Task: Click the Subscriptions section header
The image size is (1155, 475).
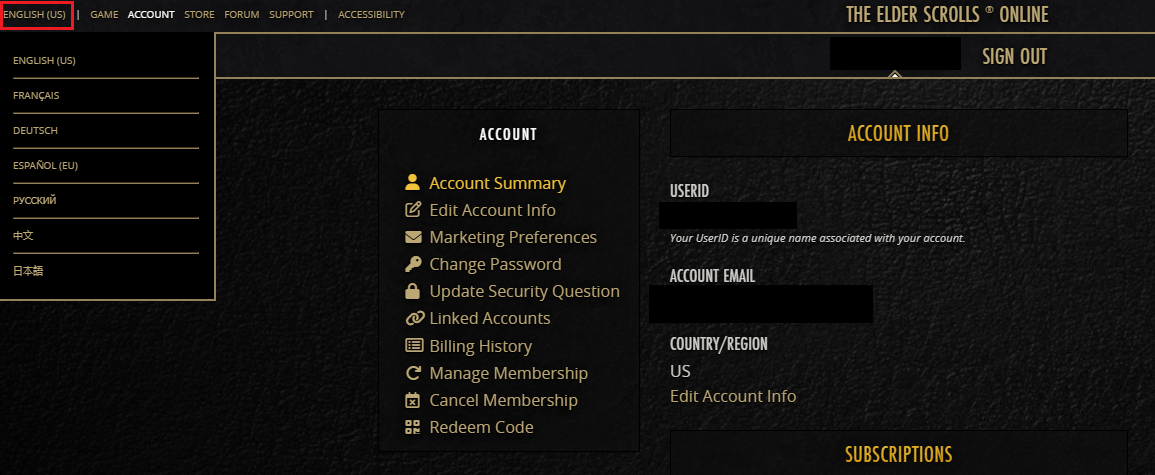Action: pos(898,453)
